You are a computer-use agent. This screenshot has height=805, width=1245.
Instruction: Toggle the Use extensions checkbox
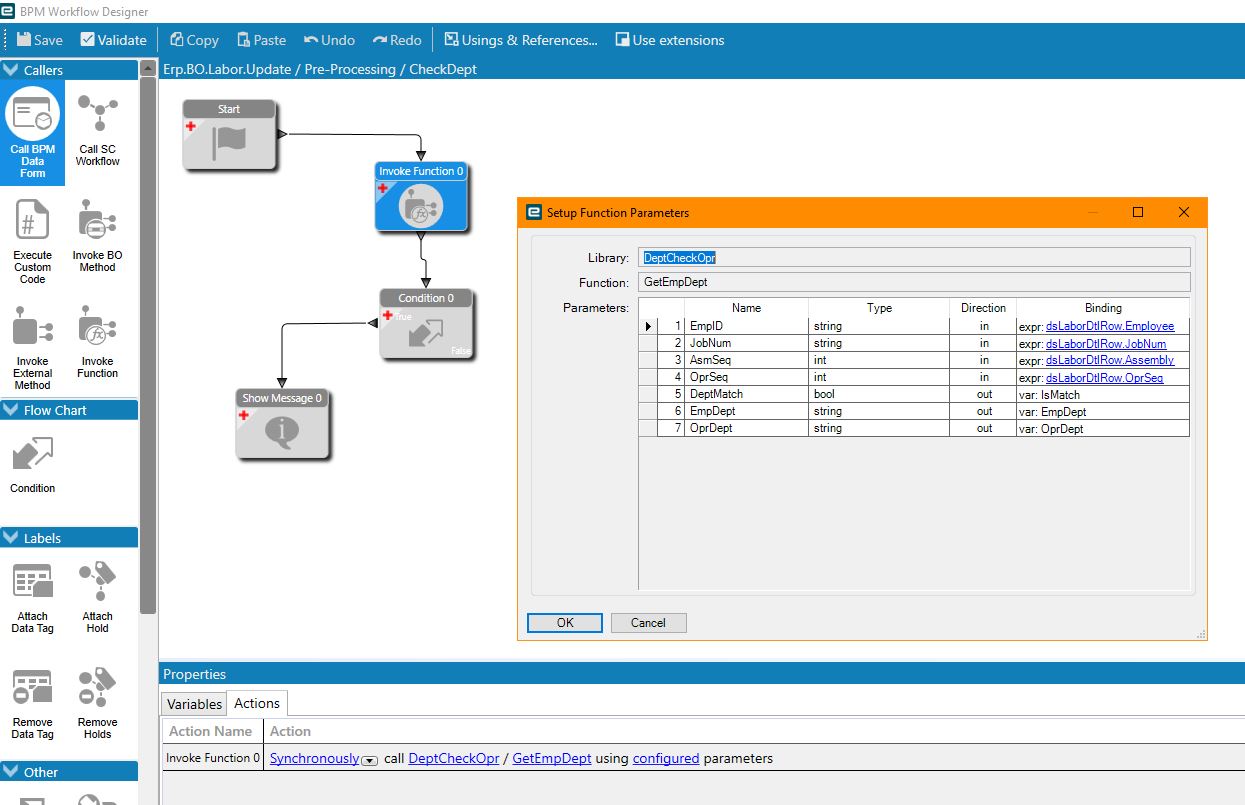pyautogui.click(x=622, y=40)
